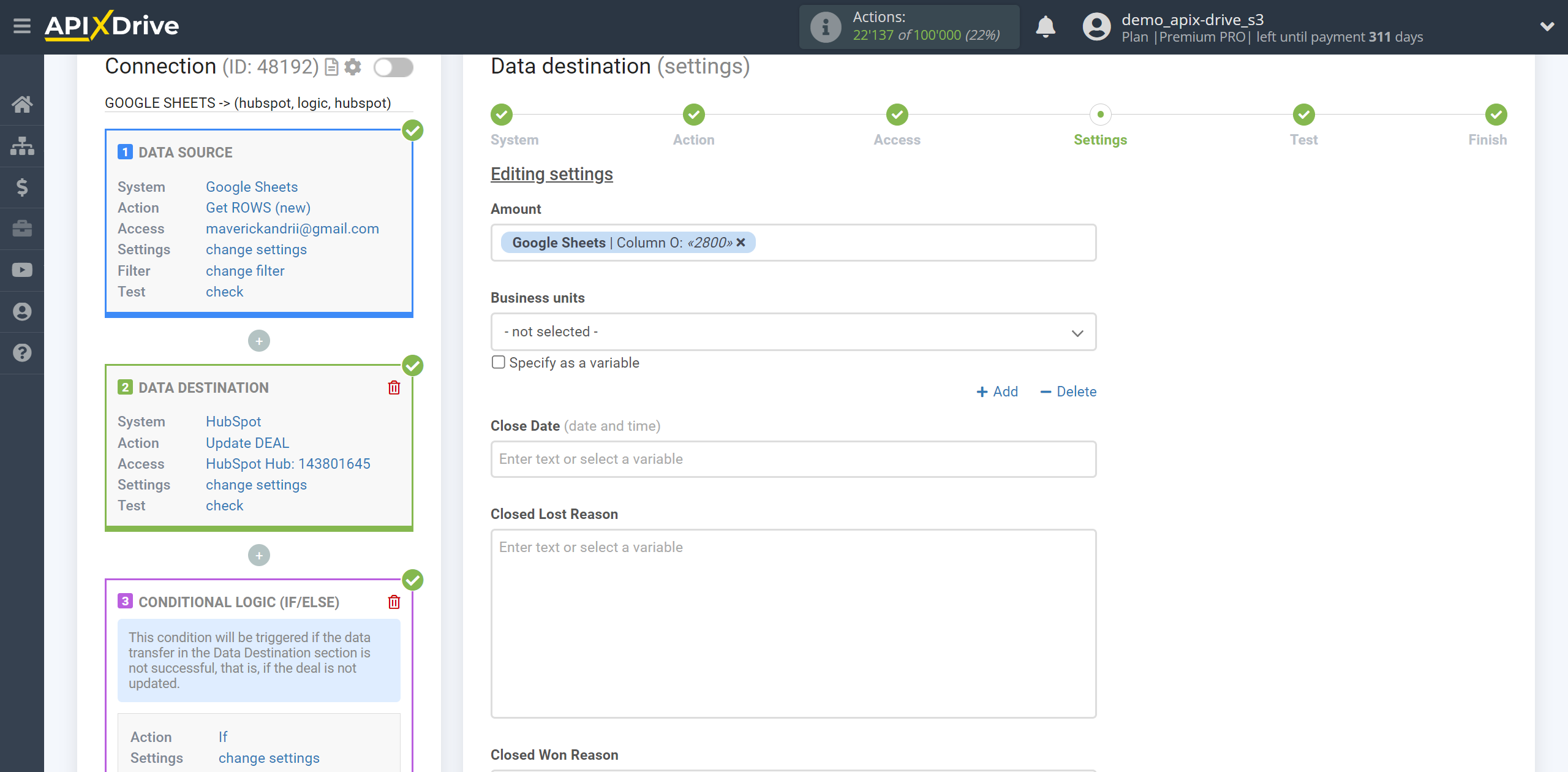
Task: Go to the Action step
Action: click(694, 115)
